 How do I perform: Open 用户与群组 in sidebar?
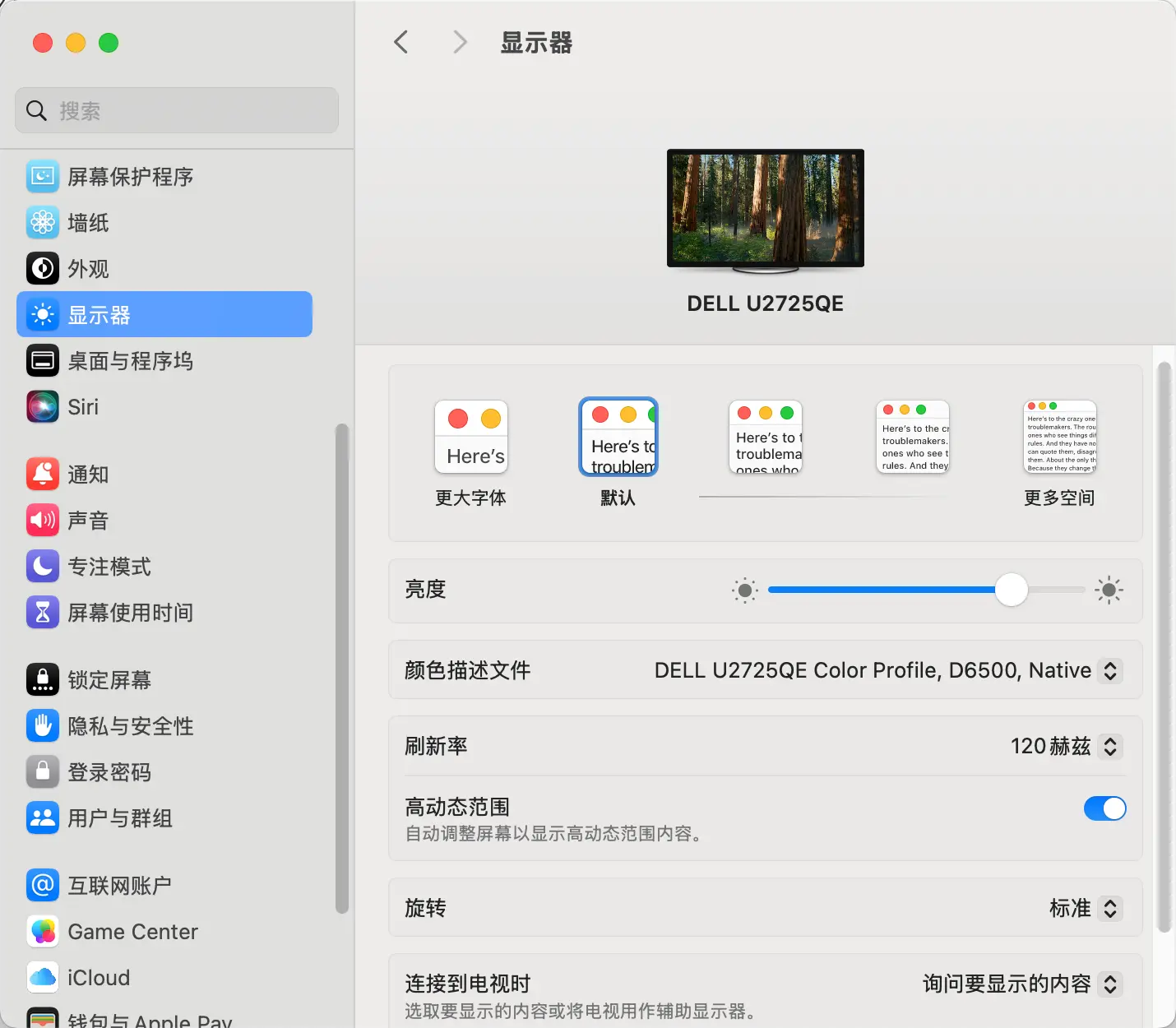click(x=164, y=817)
